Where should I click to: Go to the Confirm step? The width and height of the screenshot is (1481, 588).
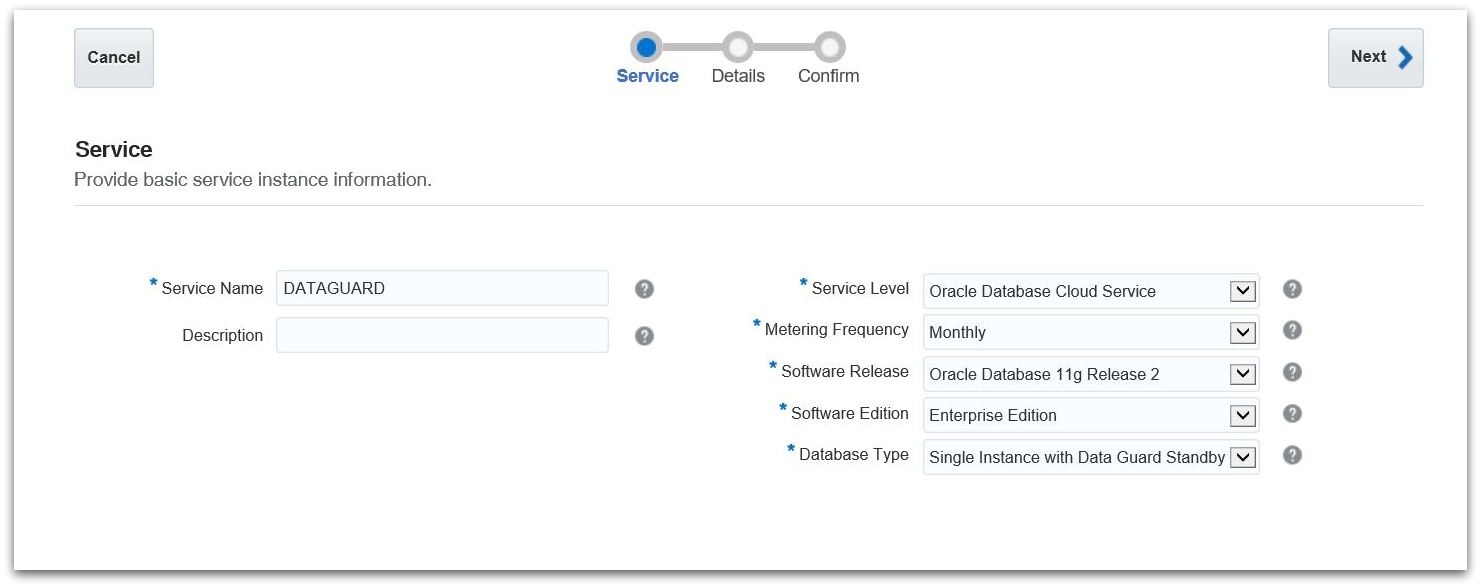click(x=829, y=47)
